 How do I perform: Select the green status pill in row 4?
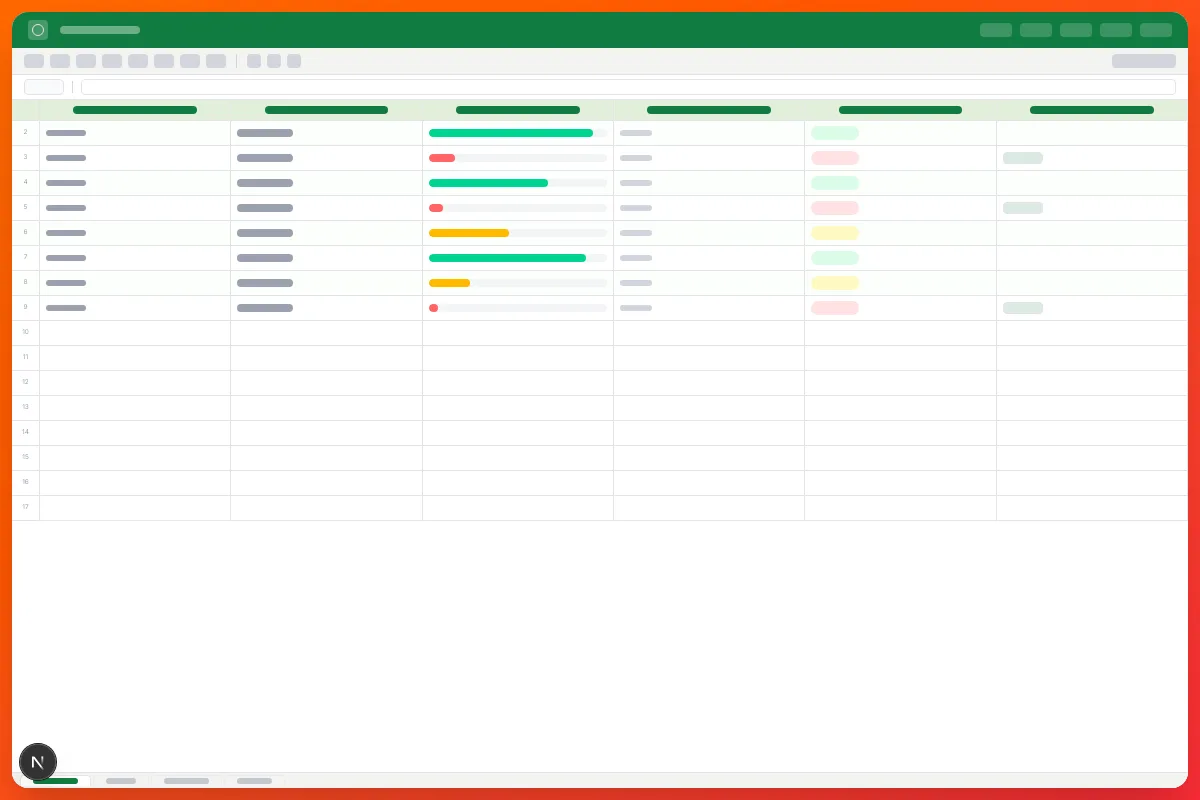click(835, 183)
